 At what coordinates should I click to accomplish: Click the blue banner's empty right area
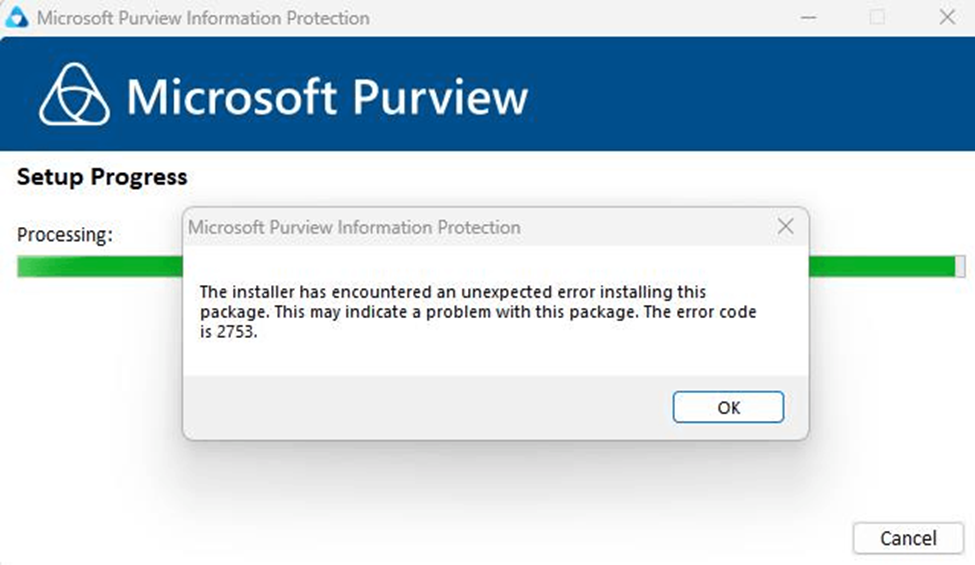point(751,94)
